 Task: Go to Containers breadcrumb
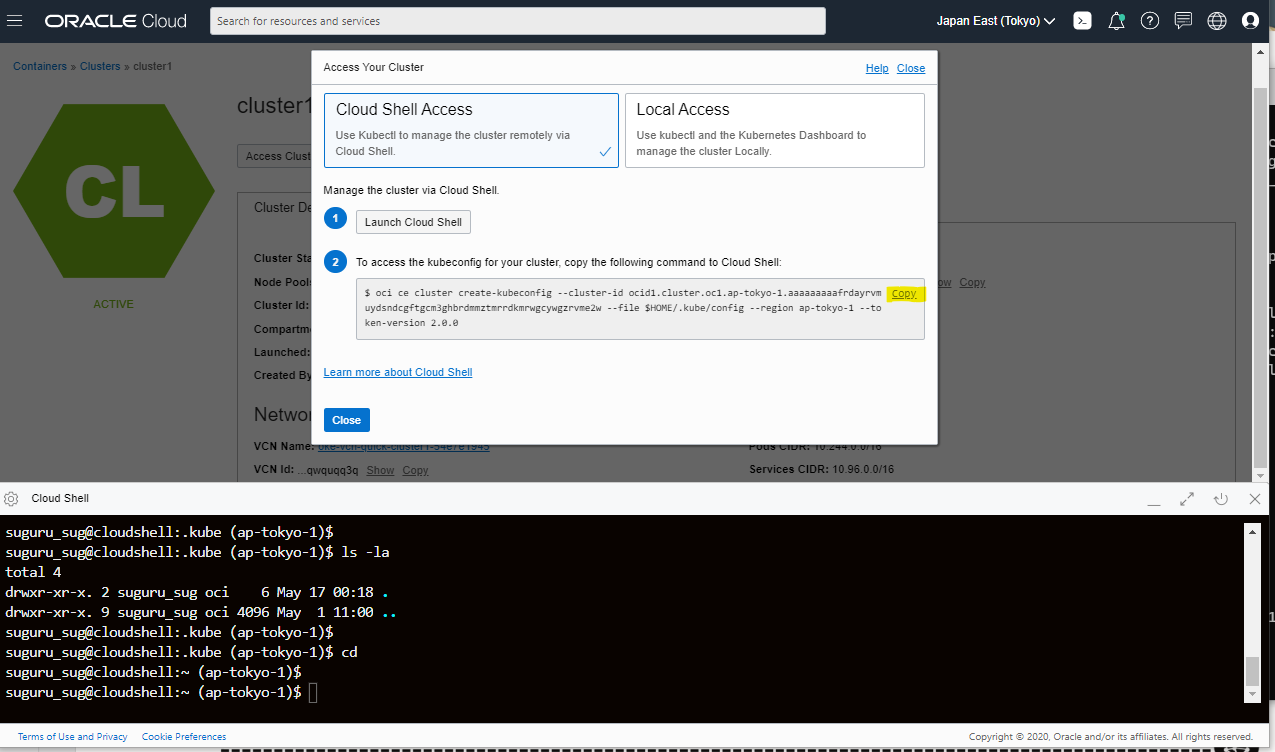40,66
